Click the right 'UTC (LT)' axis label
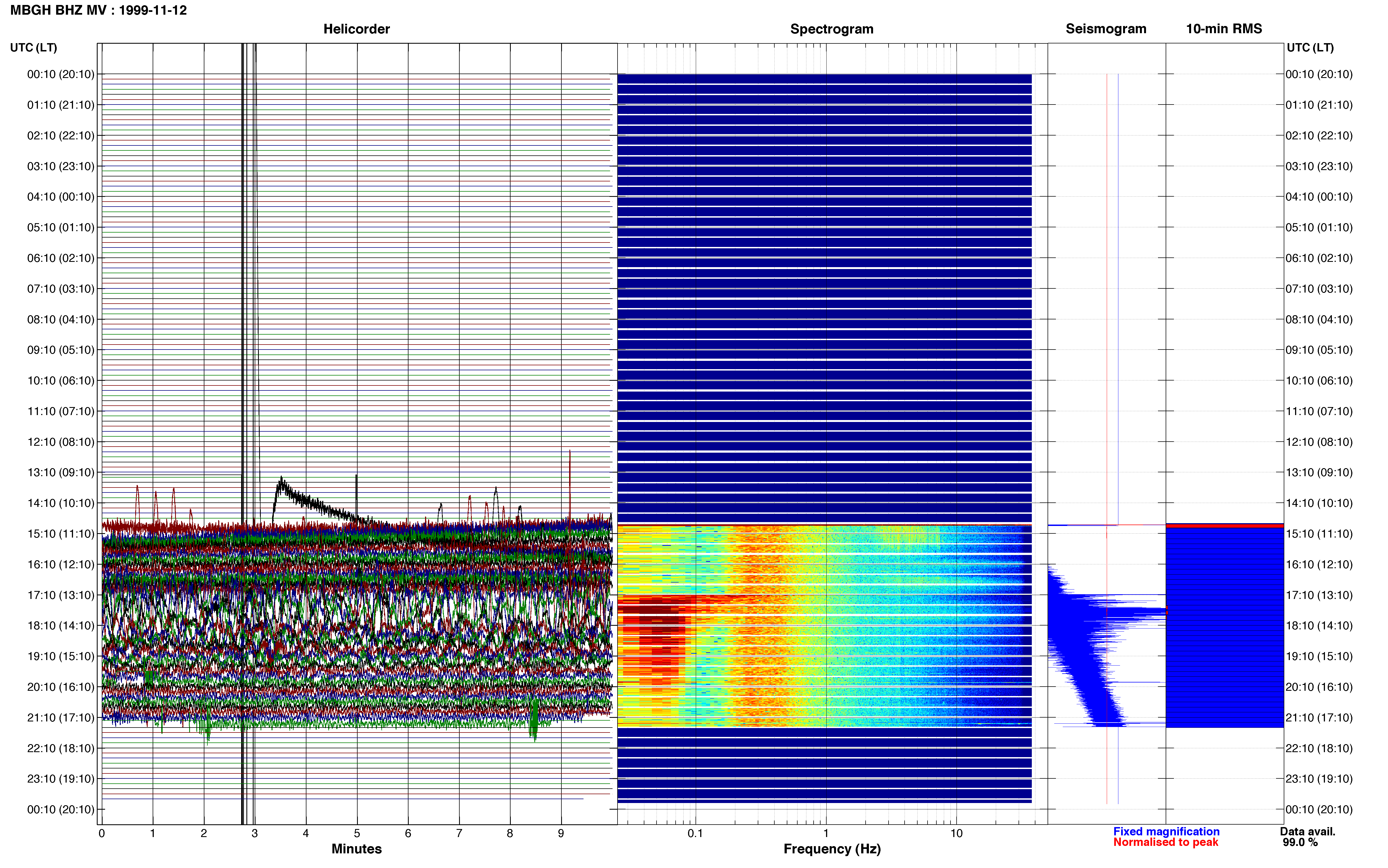 click(x=1310, y=48)
